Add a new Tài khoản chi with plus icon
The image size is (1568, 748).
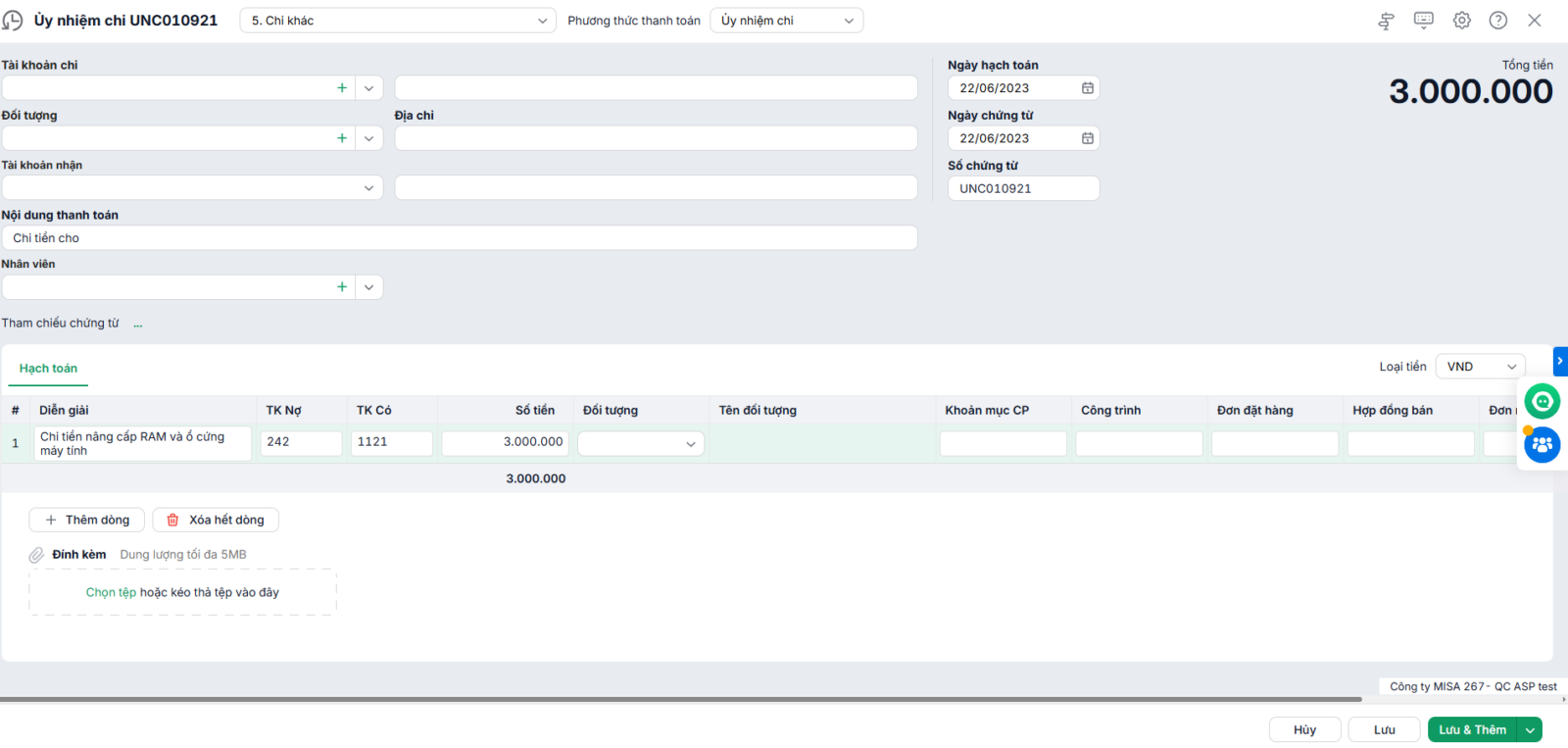pos(342,88)
